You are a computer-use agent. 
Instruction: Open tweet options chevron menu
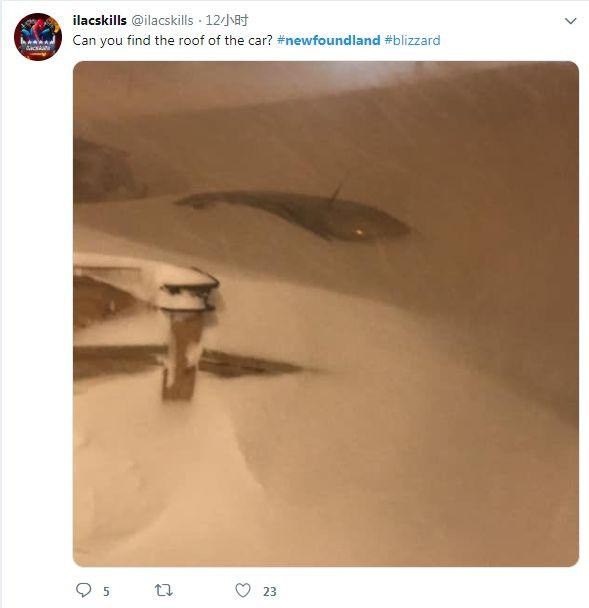coord(570,21)
